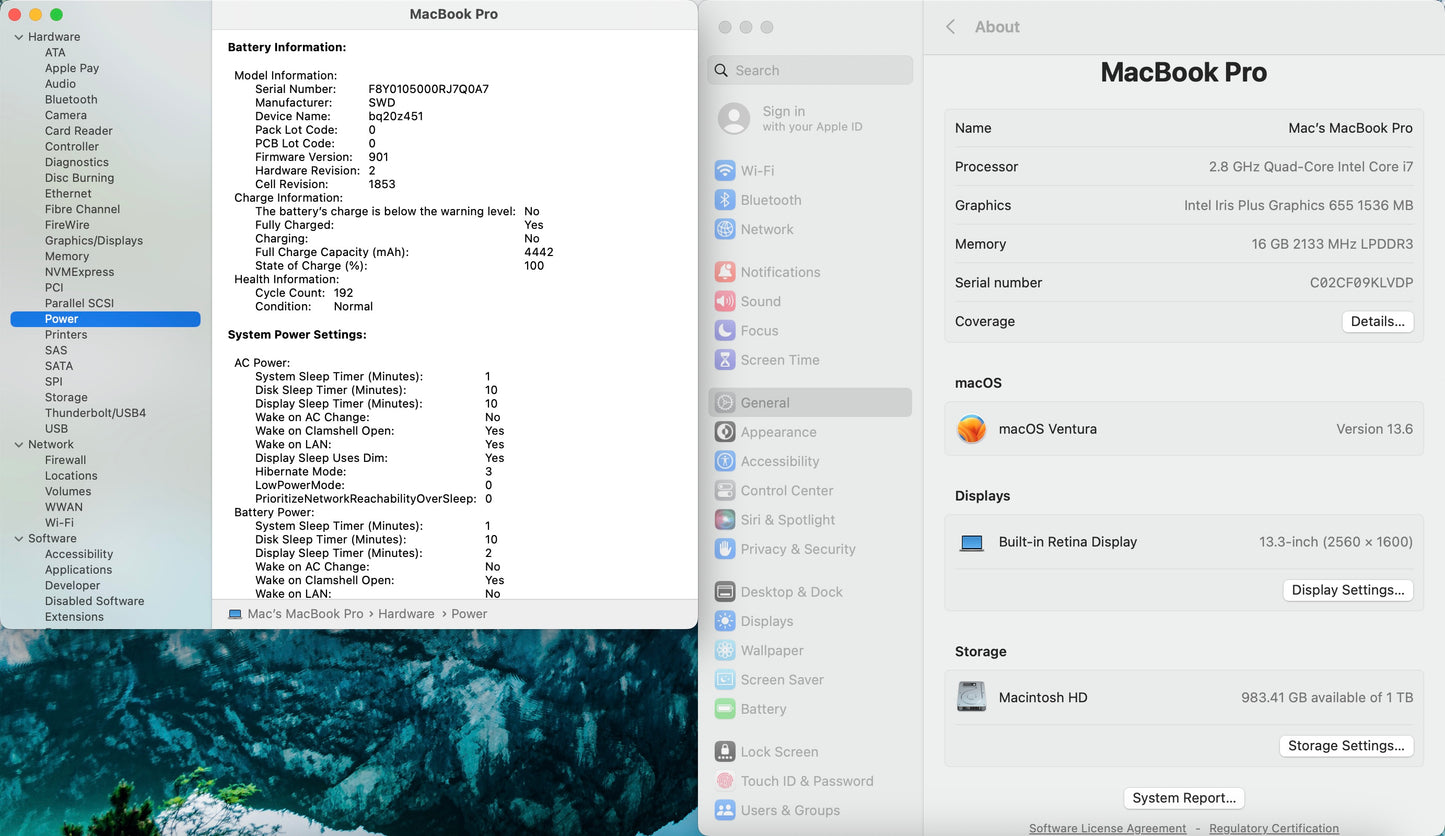
Task: Collapse the Software tree section
Action: pos(19,539)
